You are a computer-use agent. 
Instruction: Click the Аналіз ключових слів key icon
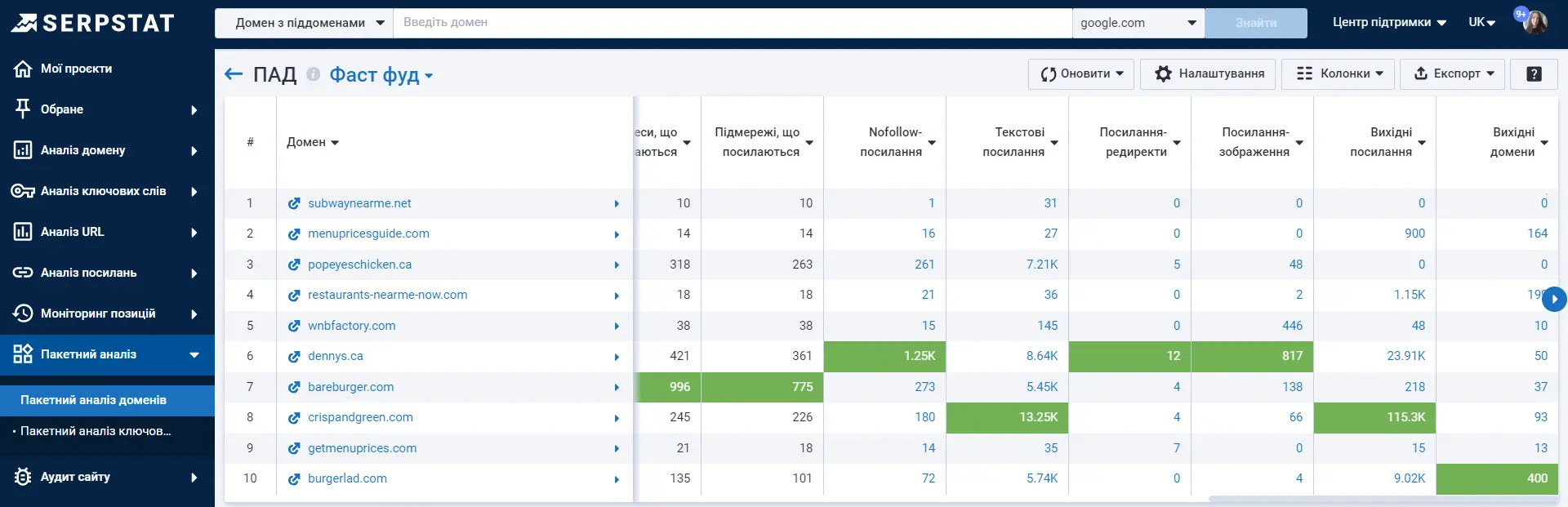click(23, 191)
